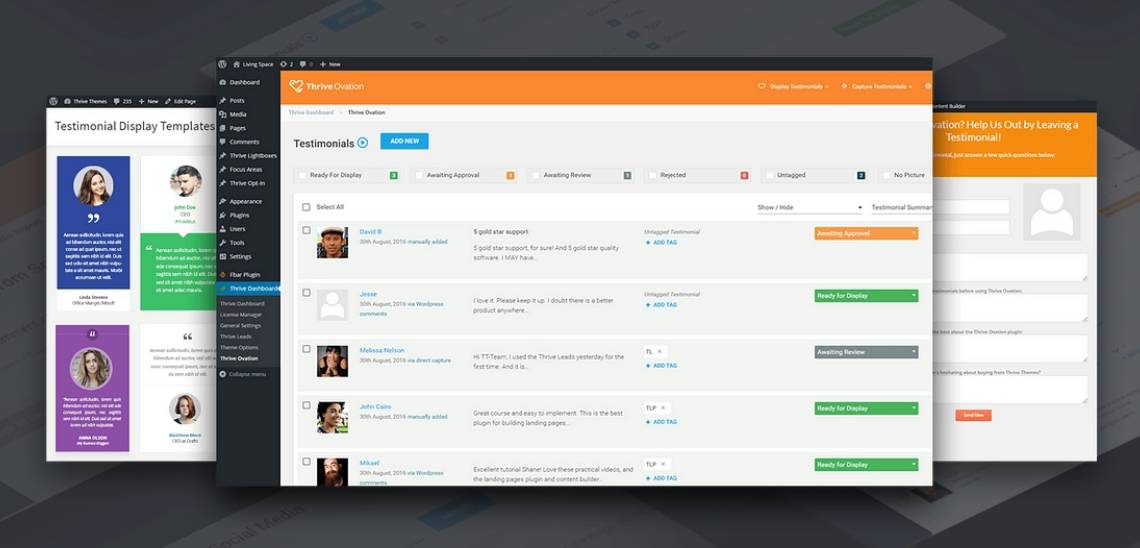Click the WordPress logo in the Living Space admin bar
The width and height of the screenshot is (1140, 548).
click(x=222, y=64)
